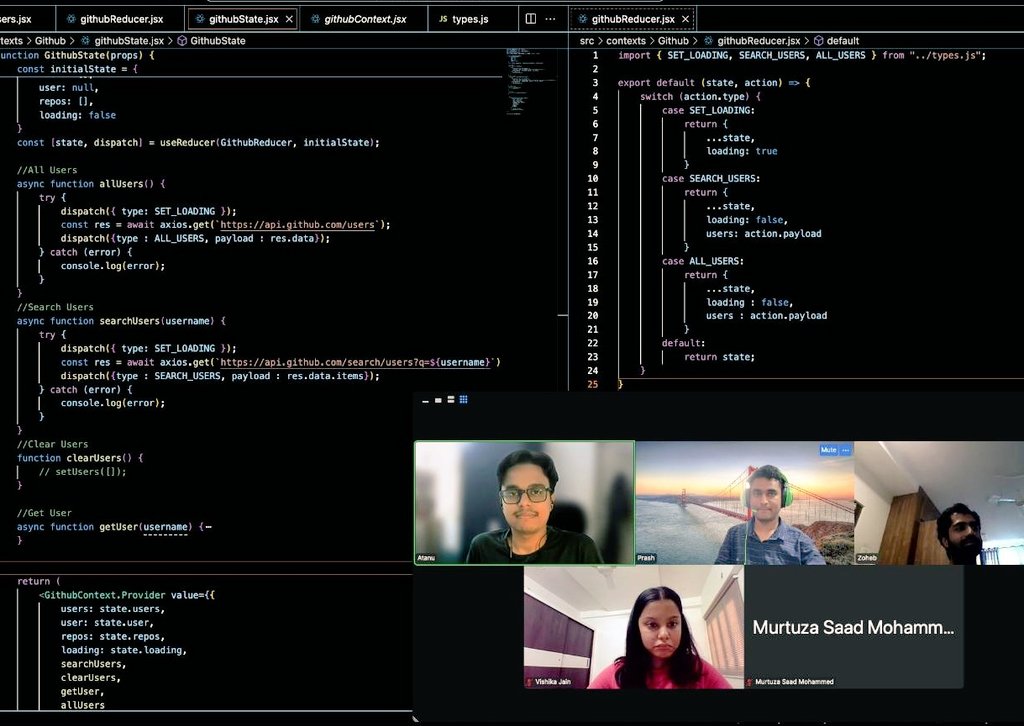Screen dimensions: 1024x726
Task: Click the src breadcrumb in right editor
Action: [x=586, y=40]
